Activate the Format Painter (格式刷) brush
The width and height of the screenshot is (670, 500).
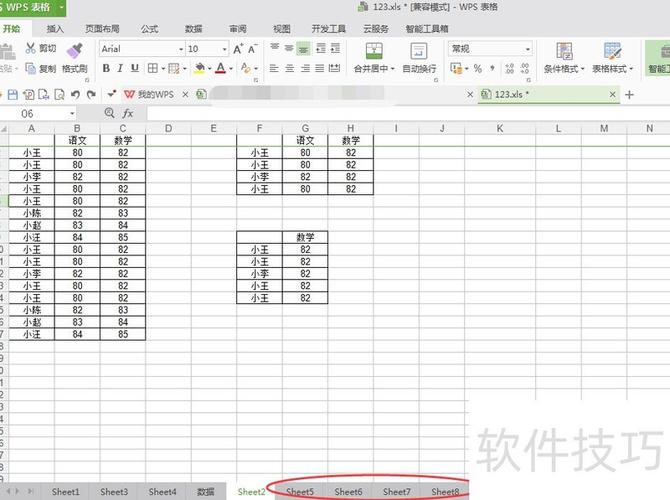pyautogui.click(x=75, y=51)
